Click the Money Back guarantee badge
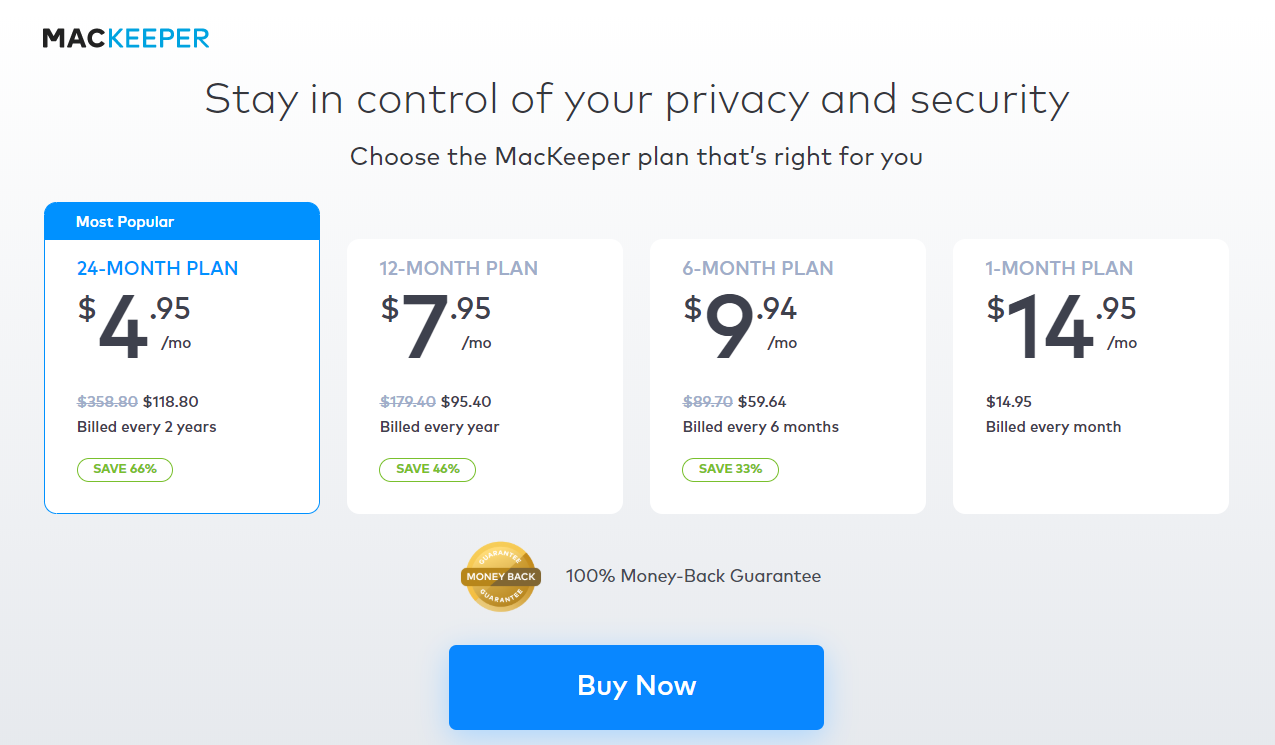 click(x=500, y=576)
